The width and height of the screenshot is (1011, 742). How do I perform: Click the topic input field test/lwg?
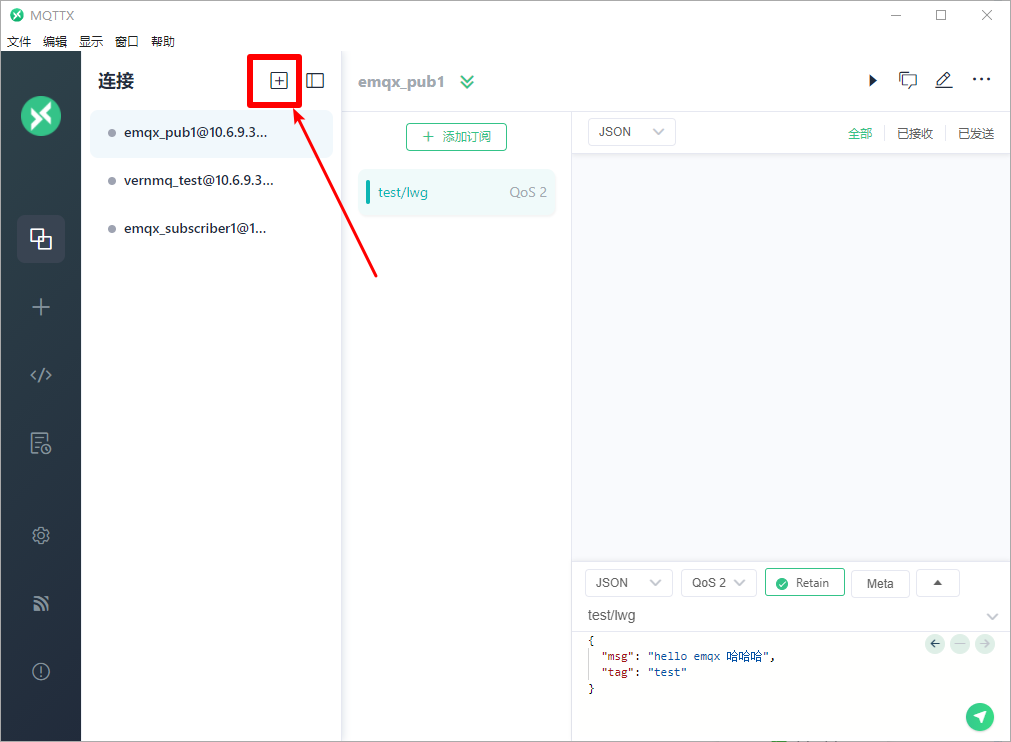(783, 616)
